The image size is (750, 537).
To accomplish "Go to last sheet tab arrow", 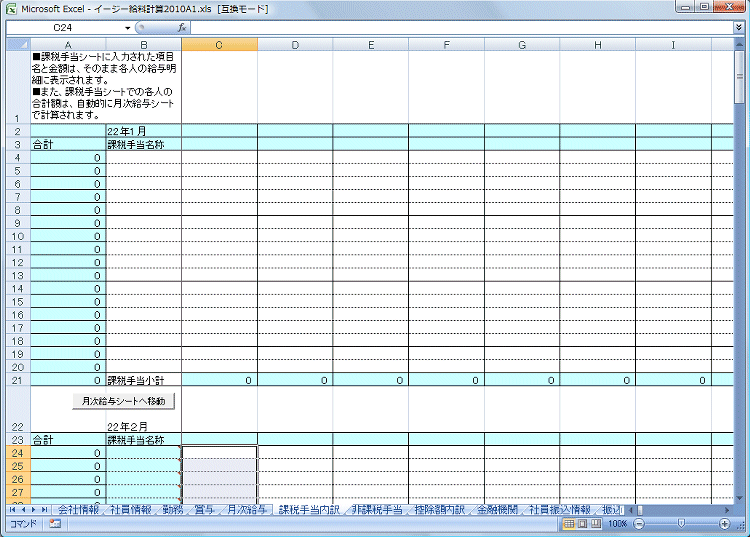I will coord(46,510).
